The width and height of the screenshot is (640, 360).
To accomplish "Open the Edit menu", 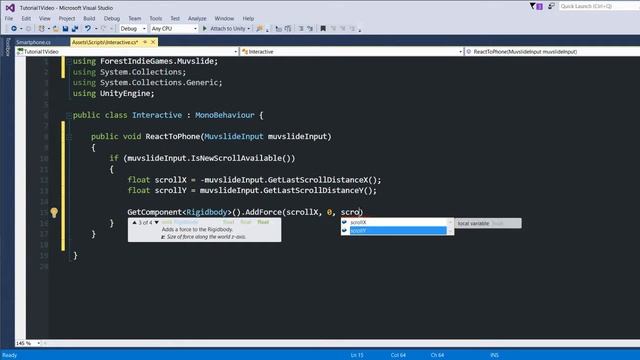I will 26,18.
